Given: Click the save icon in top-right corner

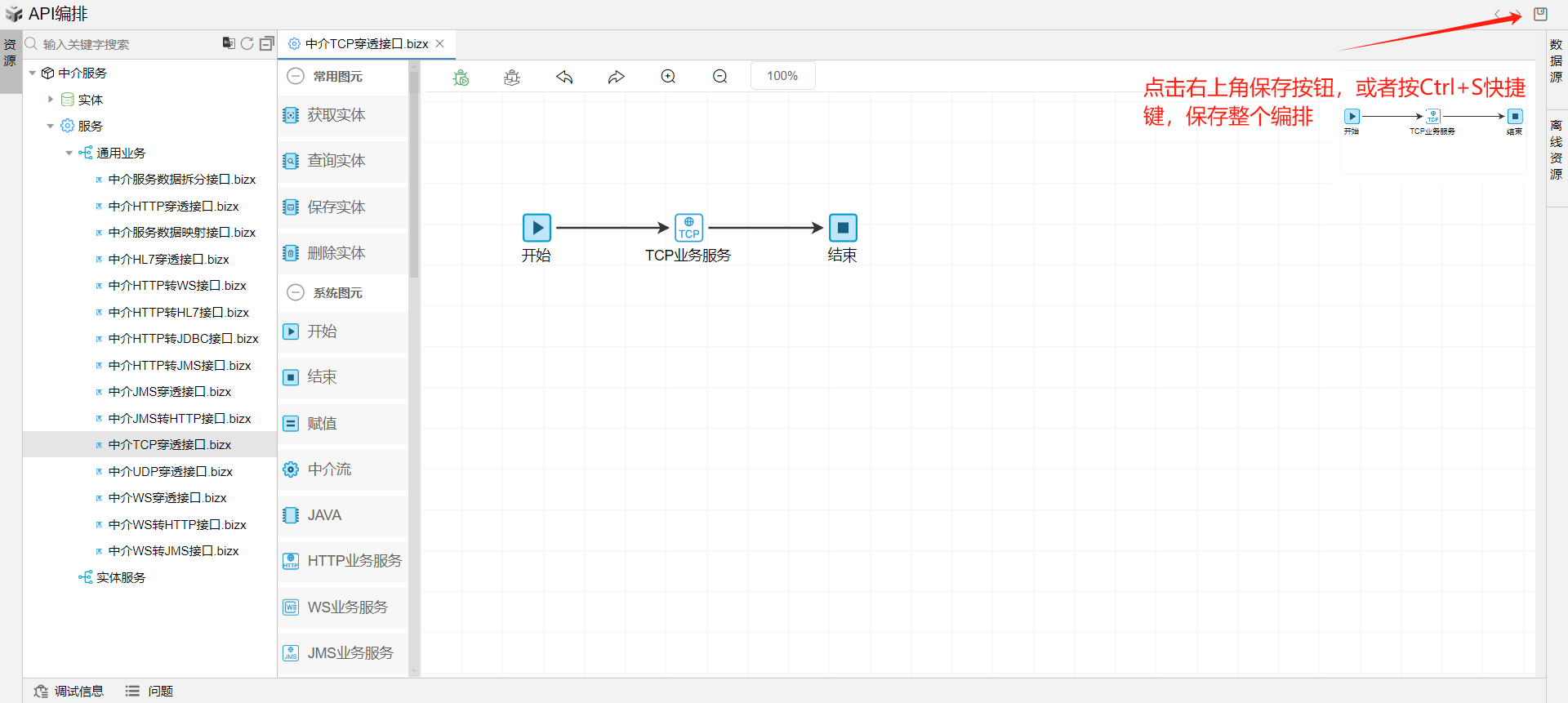Looking at the screenshot, I should tap(1540, 14).
